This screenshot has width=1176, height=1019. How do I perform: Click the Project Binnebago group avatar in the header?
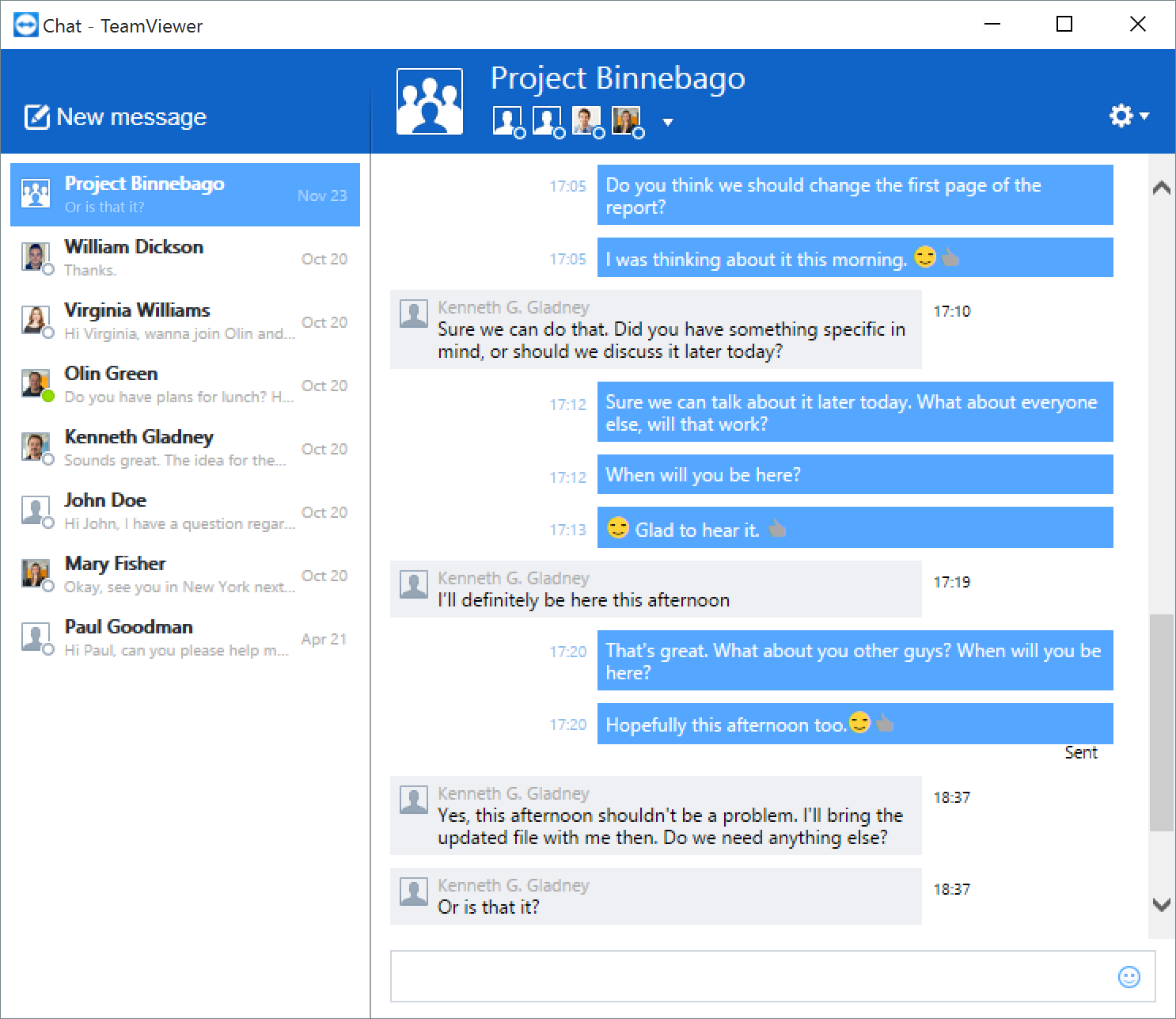430,101
